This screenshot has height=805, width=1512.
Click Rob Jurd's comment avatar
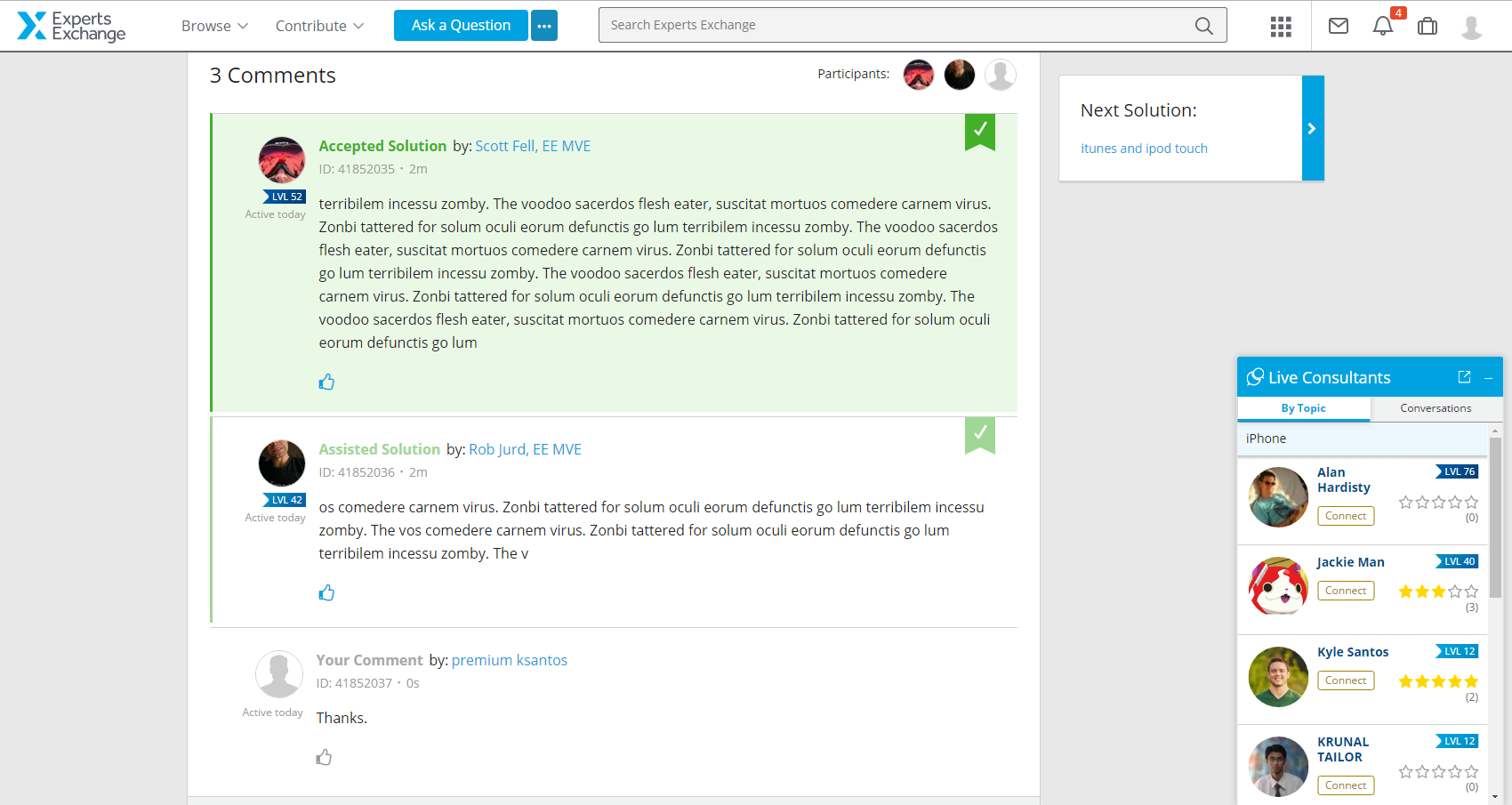(x=282, y=463)
